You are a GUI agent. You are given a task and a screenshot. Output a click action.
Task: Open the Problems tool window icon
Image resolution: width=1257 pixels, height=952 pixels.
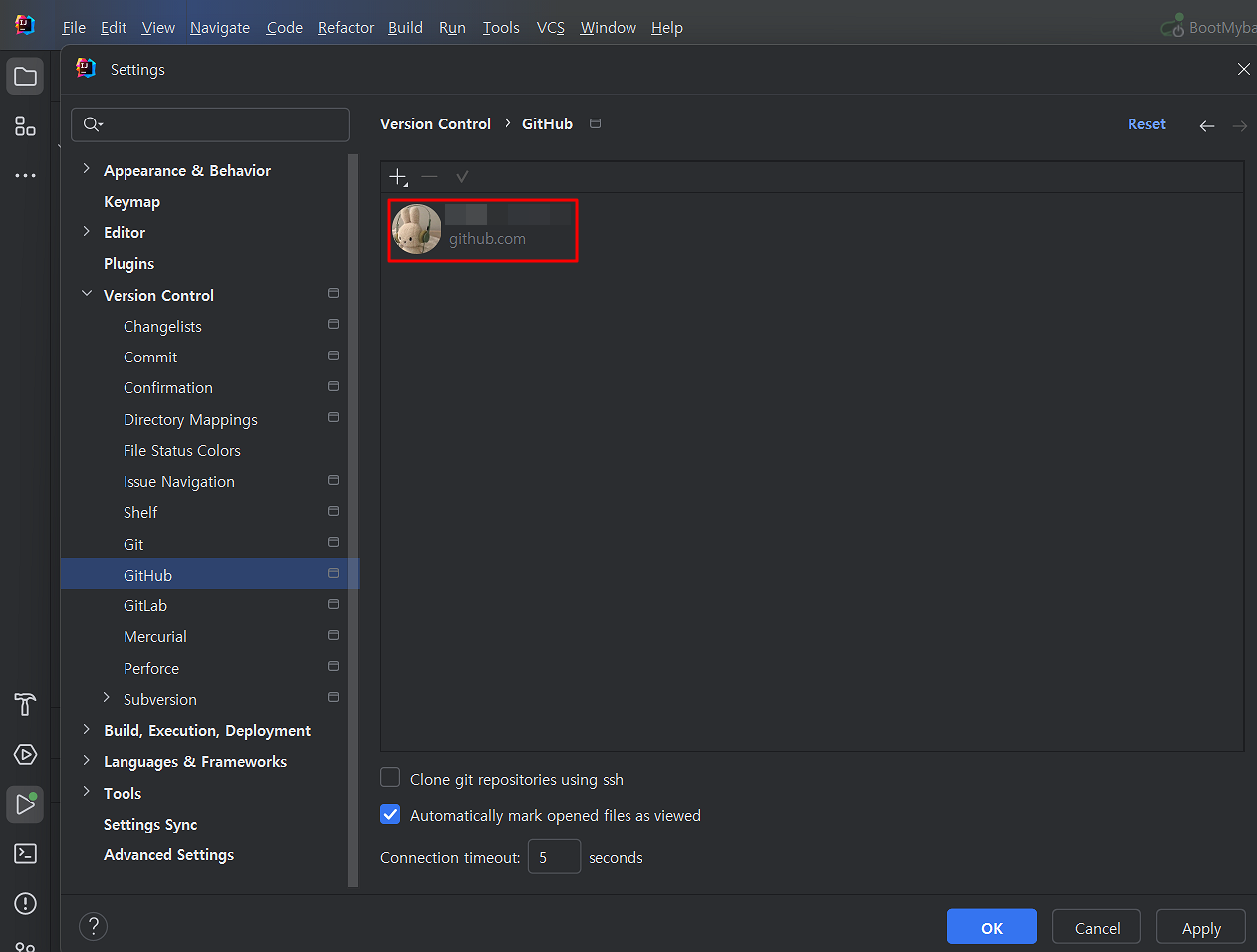coord(25,903)
